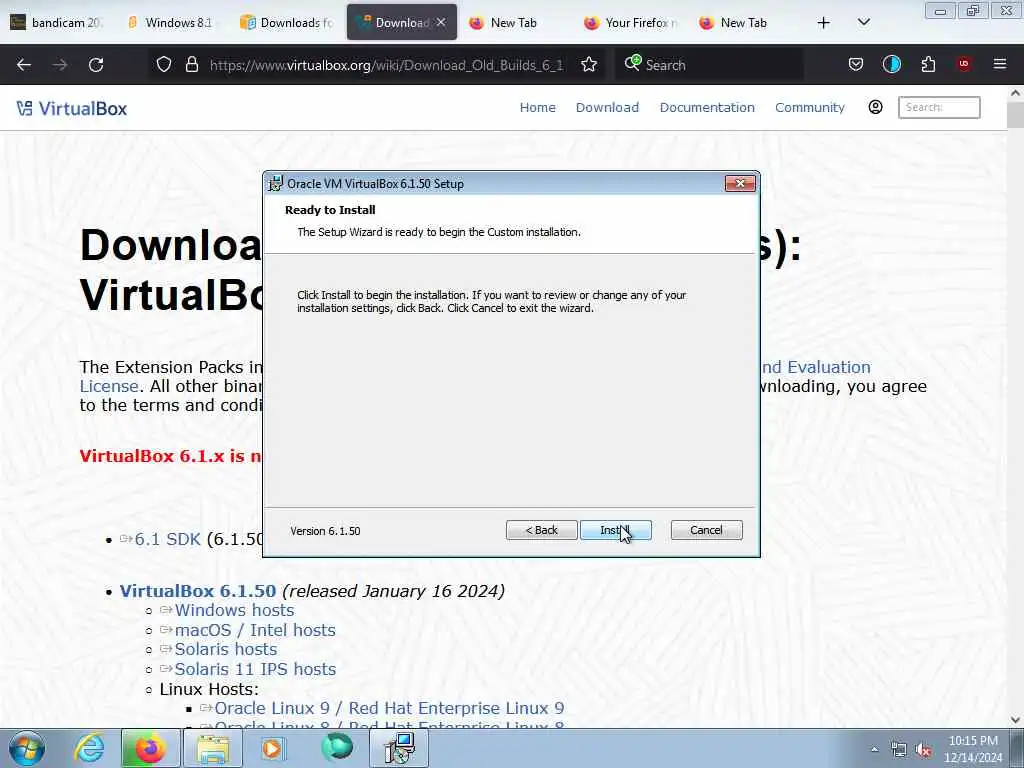Image resolution: width=1024 pixels, height=768 pixels.
Task: Switch to the Your Firefox tab
Action: tap(632, 23)
